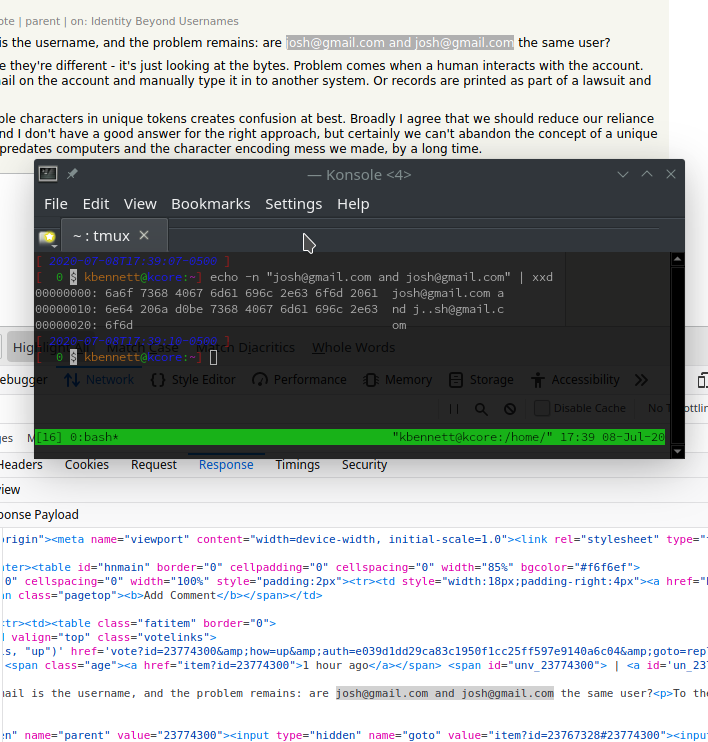
Task: Open the Security tab in request details
Action: (364, 465)
